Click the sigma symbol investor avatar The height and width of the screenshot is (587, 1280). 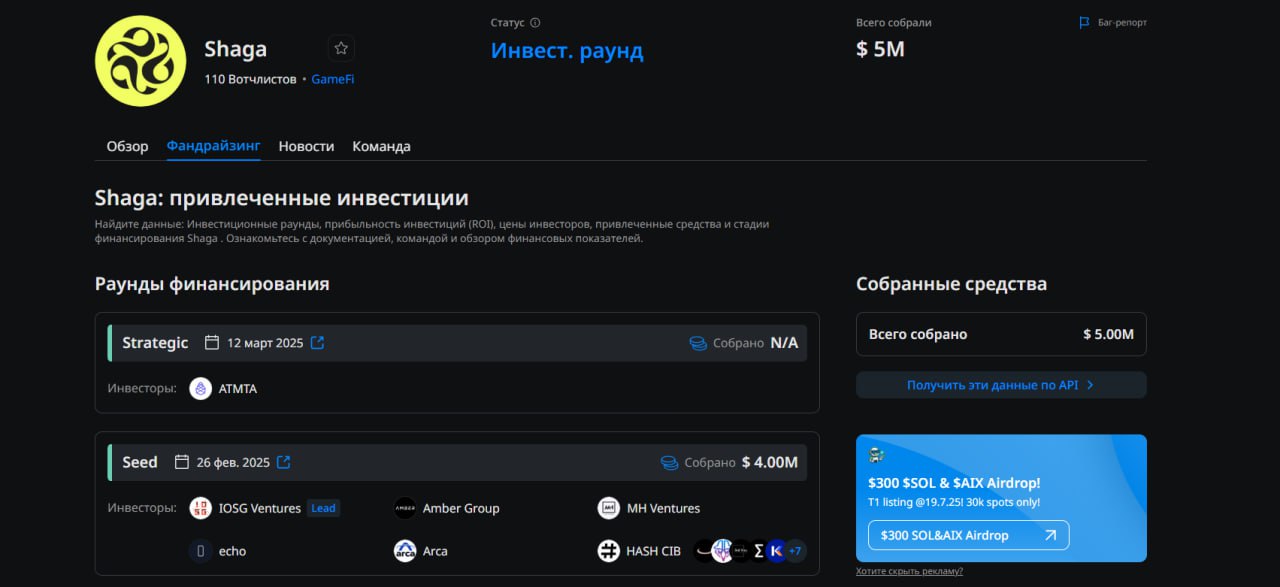759,551
